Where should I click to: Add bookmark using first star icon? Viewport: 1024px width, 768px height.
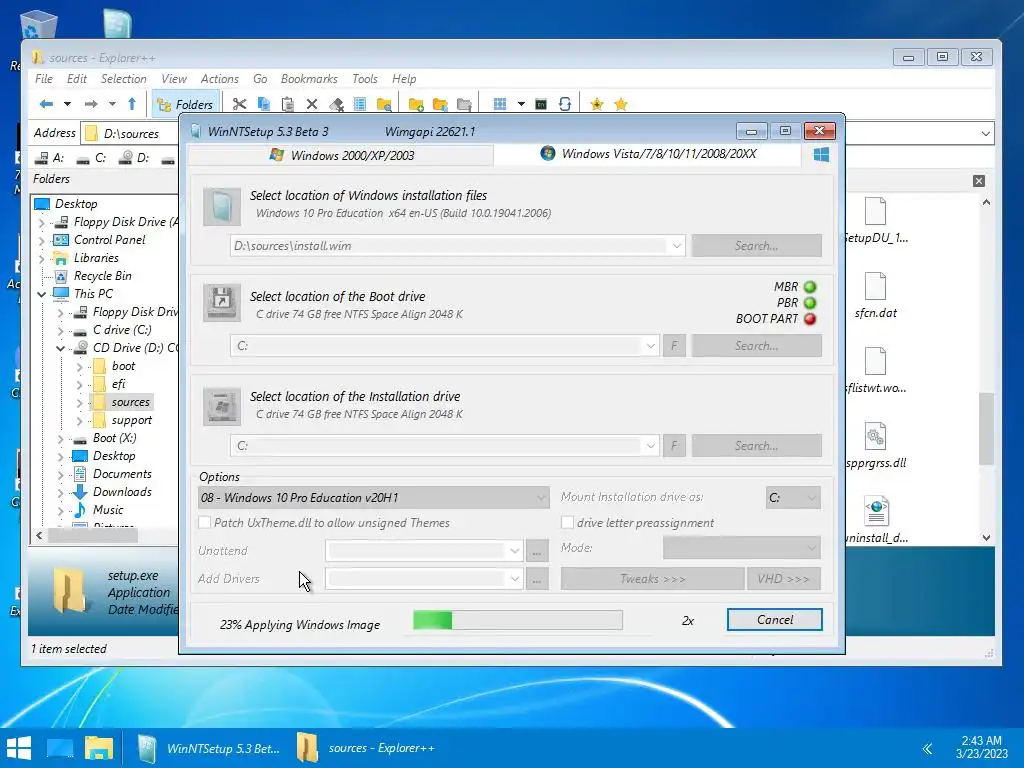pos(596,104)
